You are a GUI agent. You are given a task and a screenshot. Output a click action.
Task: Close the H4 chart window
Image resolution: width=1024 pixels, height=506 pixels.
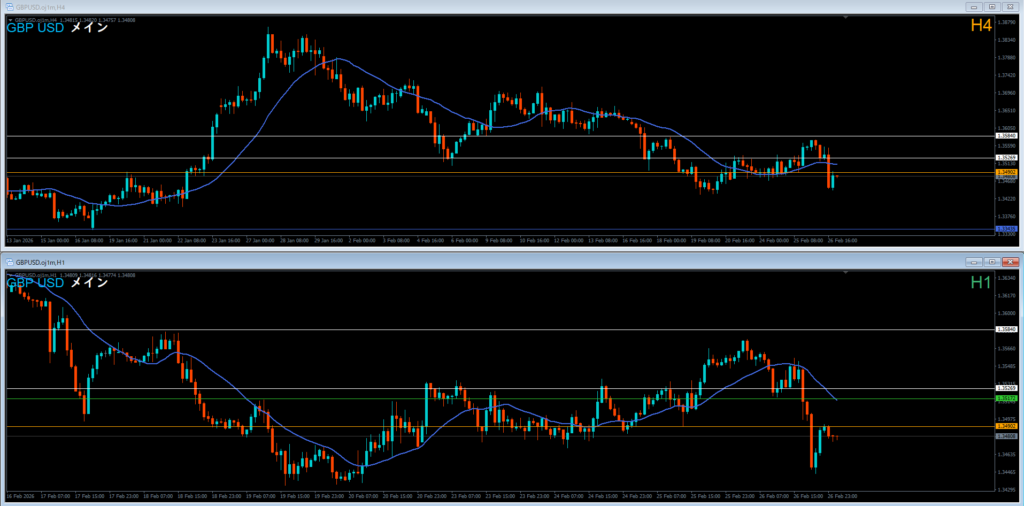click(1008, 6)
